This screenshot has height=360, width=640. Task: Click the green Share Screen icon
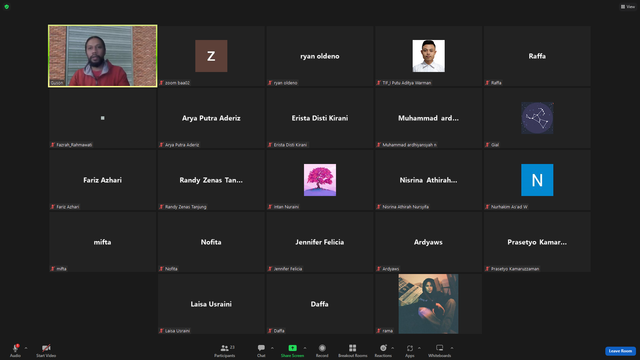pyautogui.click(x=292, y=348)
